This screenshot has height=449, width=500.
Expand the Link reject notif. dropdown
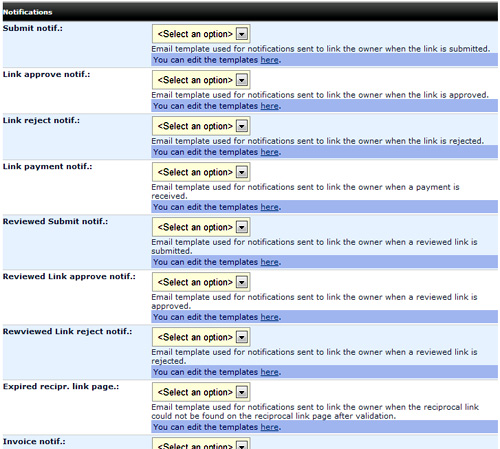click(x=201, y=126)
